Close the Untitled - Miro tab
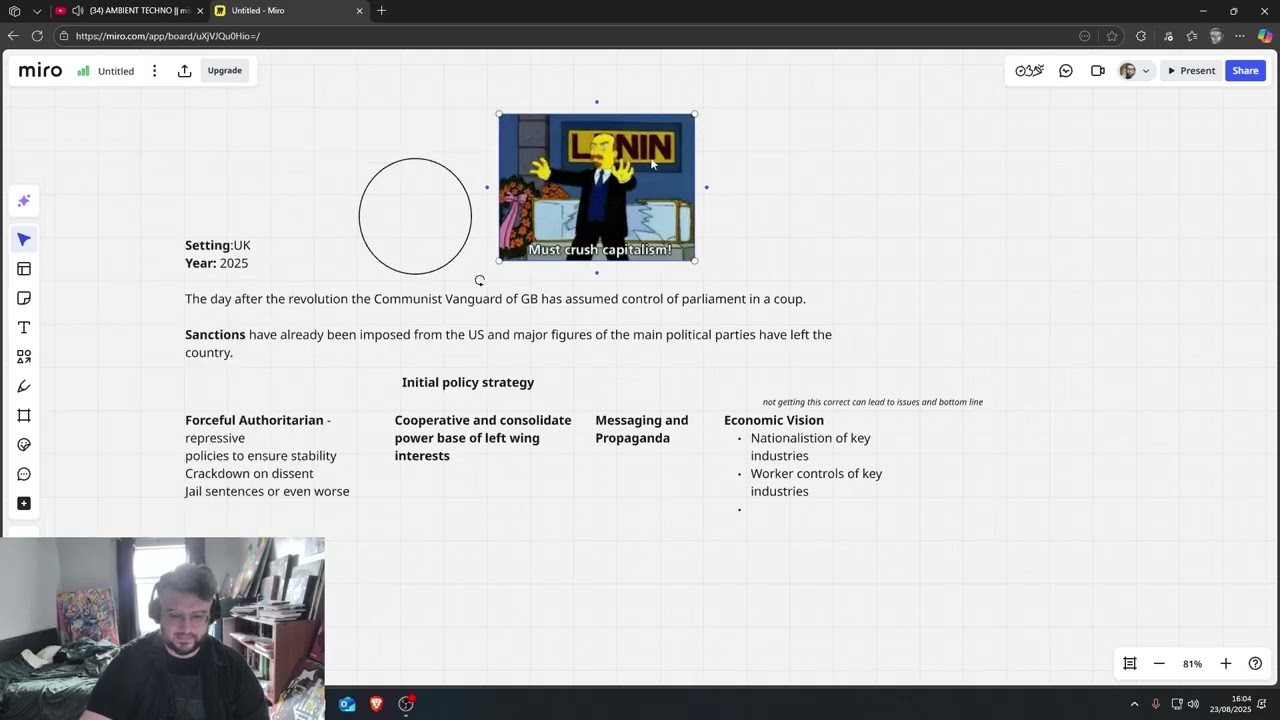 point(359,11)
